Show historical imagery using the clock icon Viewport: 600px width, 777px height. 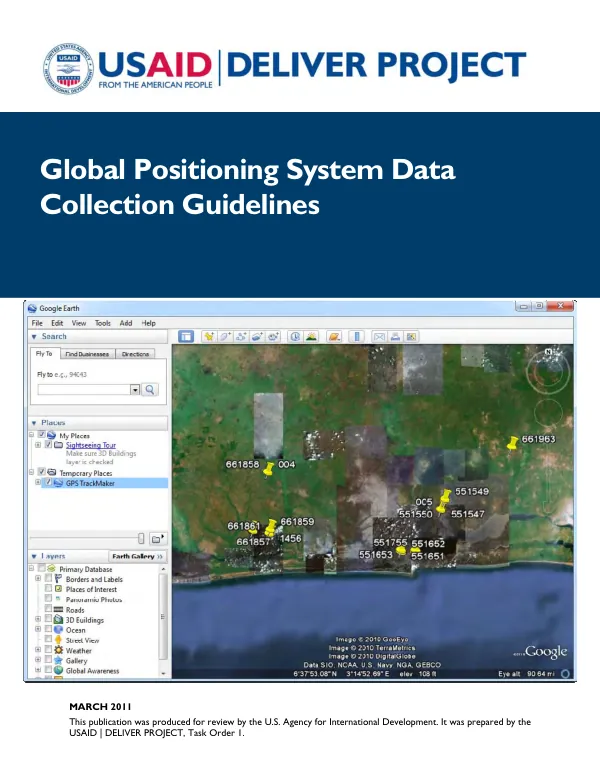click(x=295, y=336)
